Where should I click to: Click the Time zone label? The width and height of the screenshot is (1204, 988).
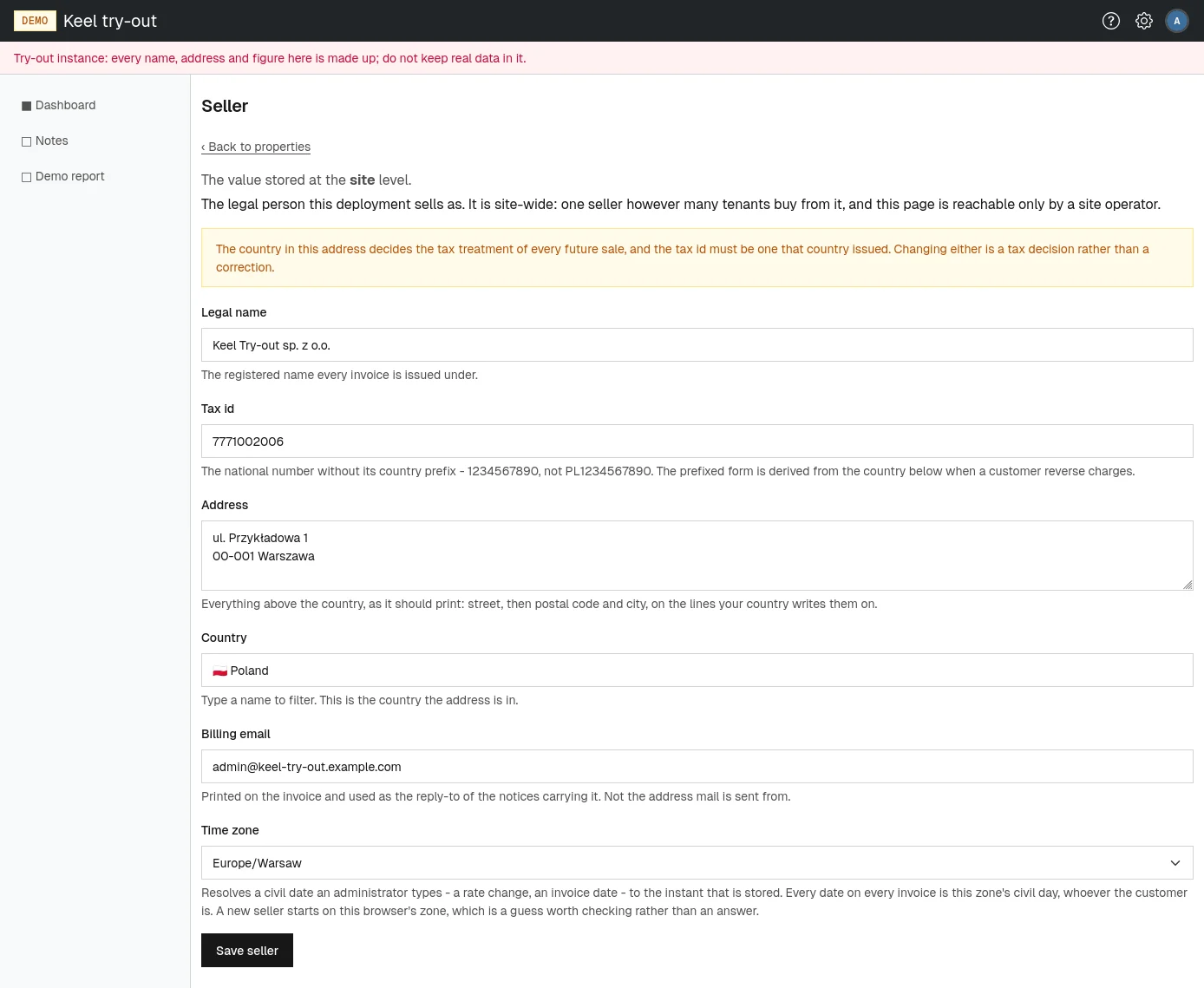tap(230, 830)
